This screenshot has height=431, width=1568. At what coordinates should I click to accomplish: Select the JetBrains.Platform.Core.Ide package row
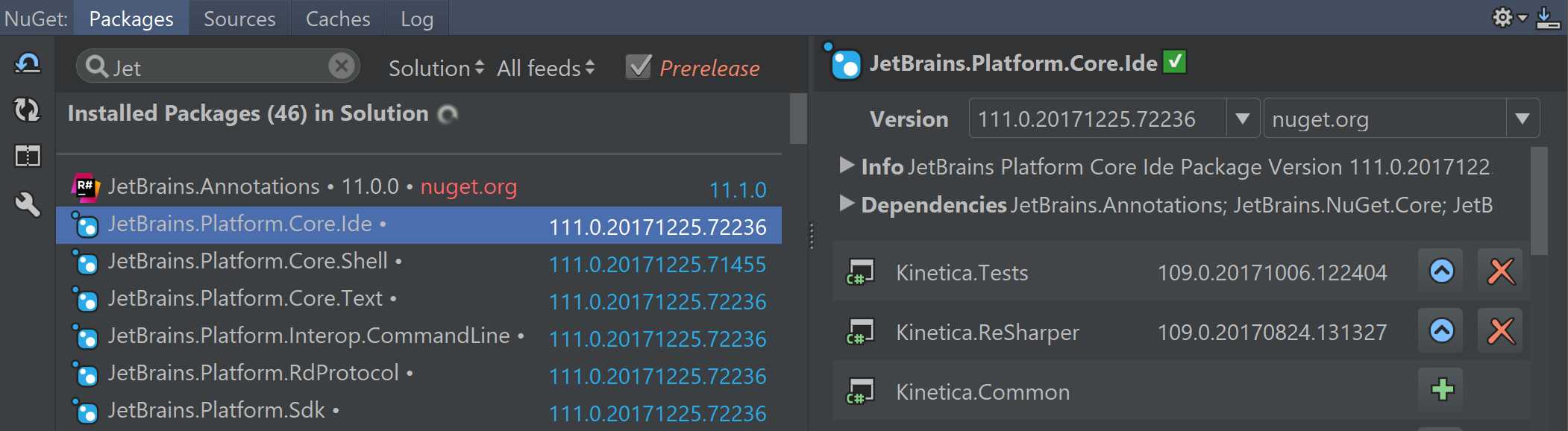click(x=418, y=225)
